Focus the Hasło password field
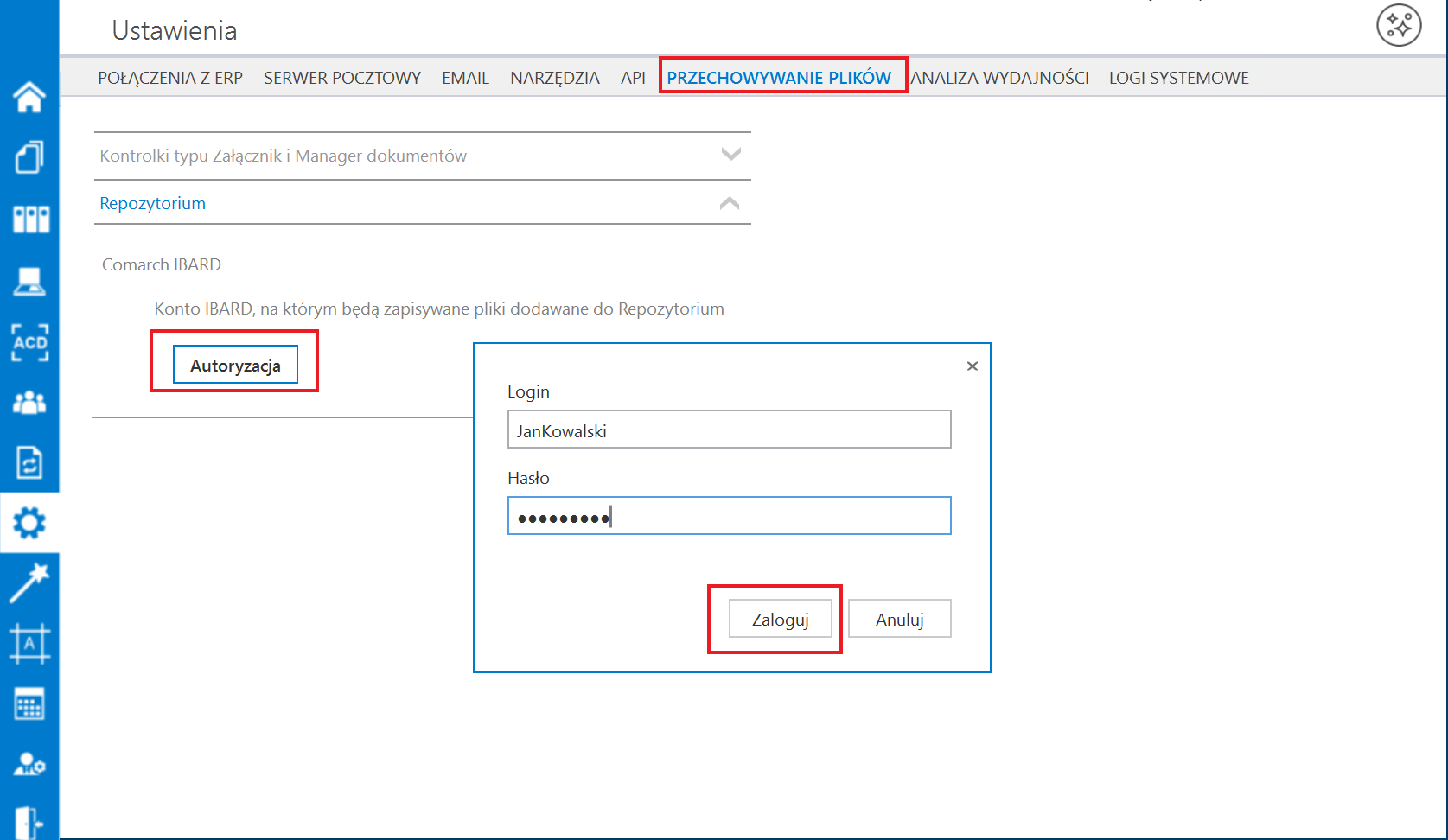This screenshot has height=840, width=1448. click(x=730, y=516)
